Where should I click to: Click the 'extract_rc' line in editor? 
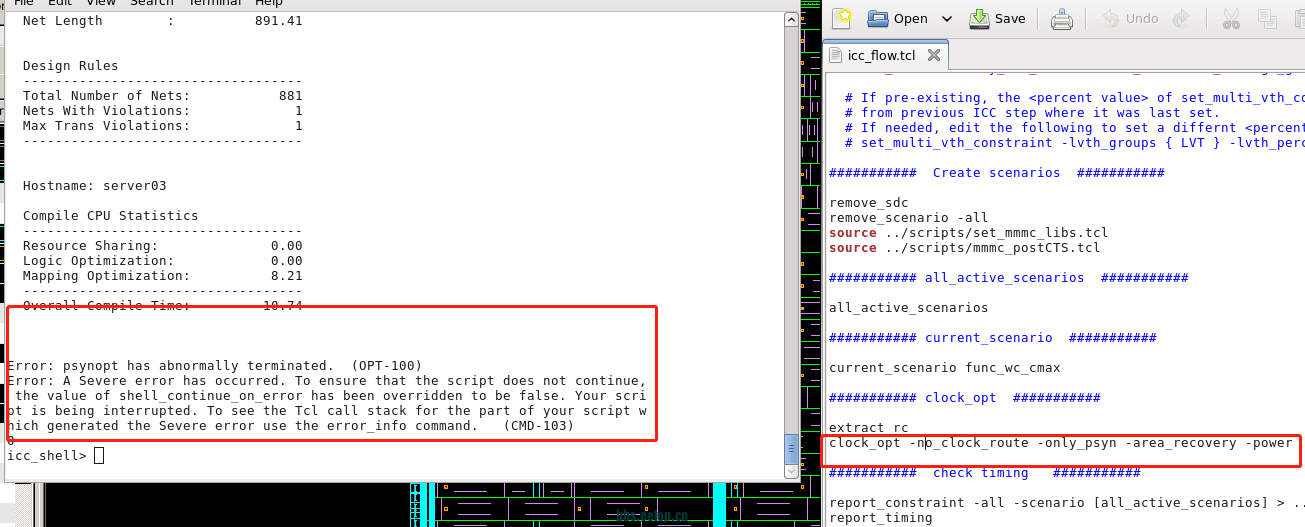pyautogui.click(x=869, y=428)
